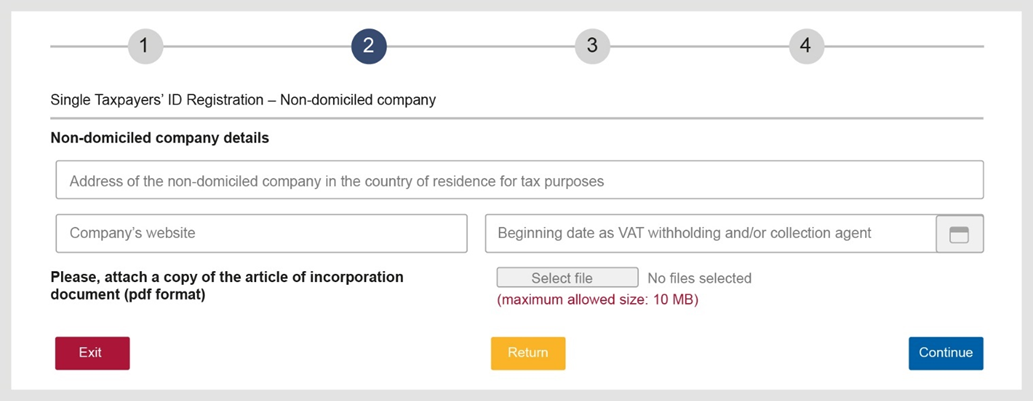Go to step 1 circle
The image size is (1033, 401).
(x=145, y=46)
